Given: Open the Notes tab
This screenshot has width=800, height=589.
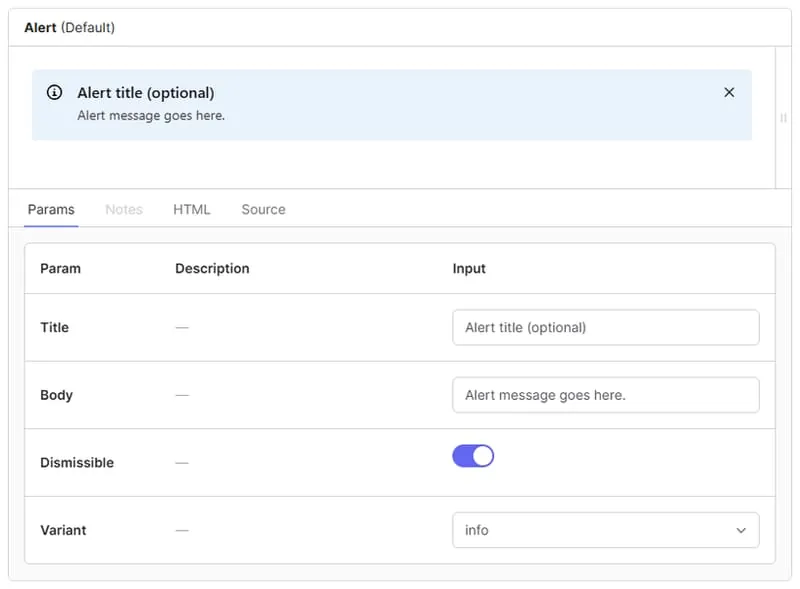Looking at the screenshot, I should [124, 209].
